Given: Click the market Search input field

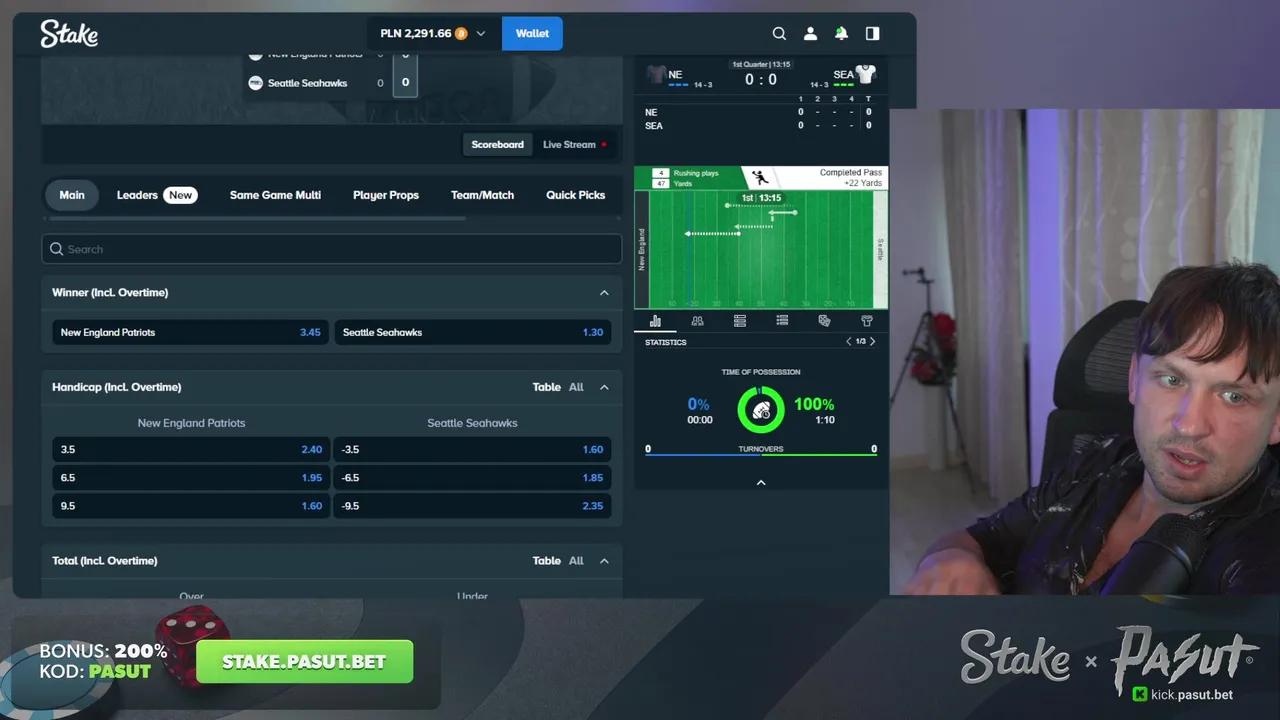Looking at the screenshot, I should point(331,249).
